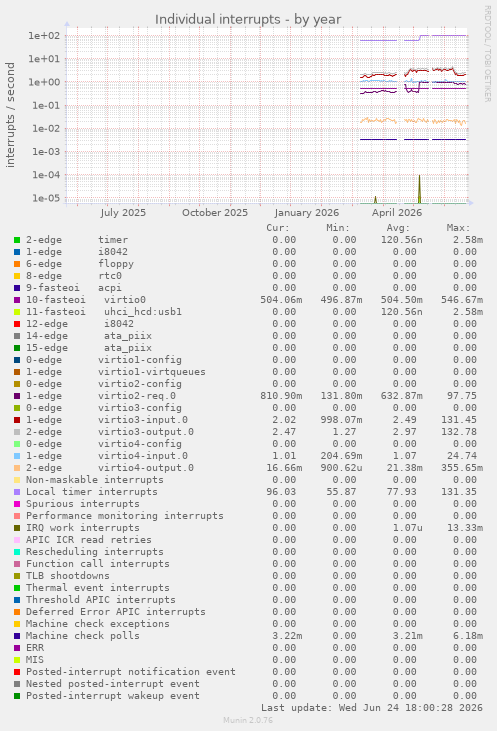497x731 pixels.
Task: Click the olive swatch for IRQ work interrupts
Action: point(17,528)
